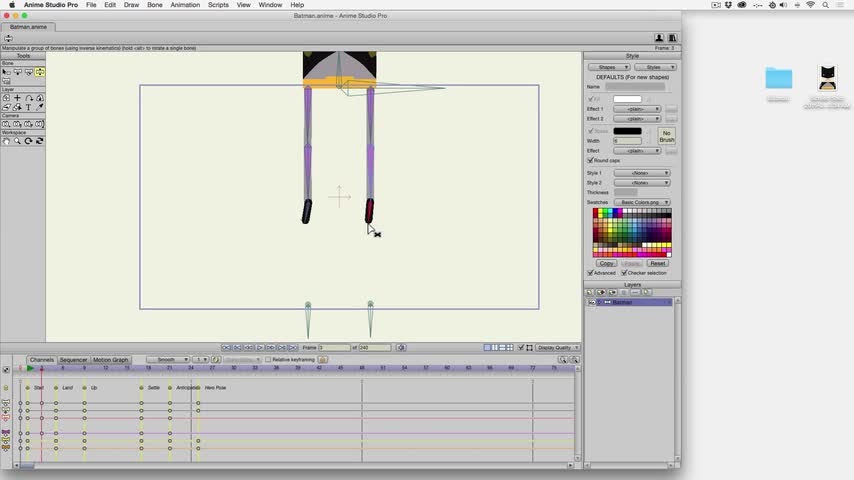Open the Smooth interpolation dropdown
Image resolution: width=854 pixels, height=480 pixels.
pyautogui.click(x=167, y=360)
